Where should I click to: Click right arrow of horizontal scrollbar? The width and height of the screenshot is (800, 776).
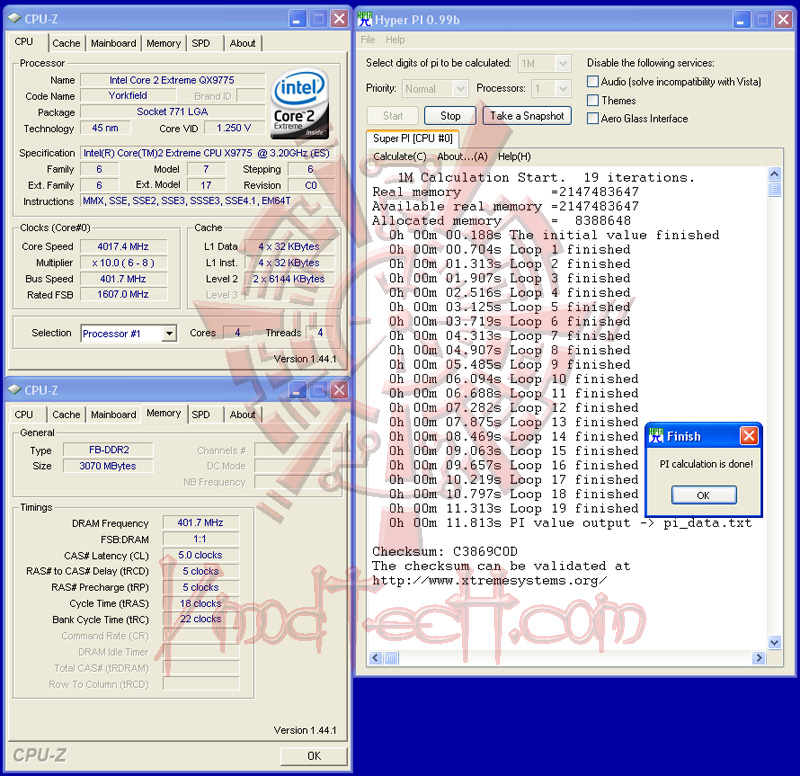759,658
